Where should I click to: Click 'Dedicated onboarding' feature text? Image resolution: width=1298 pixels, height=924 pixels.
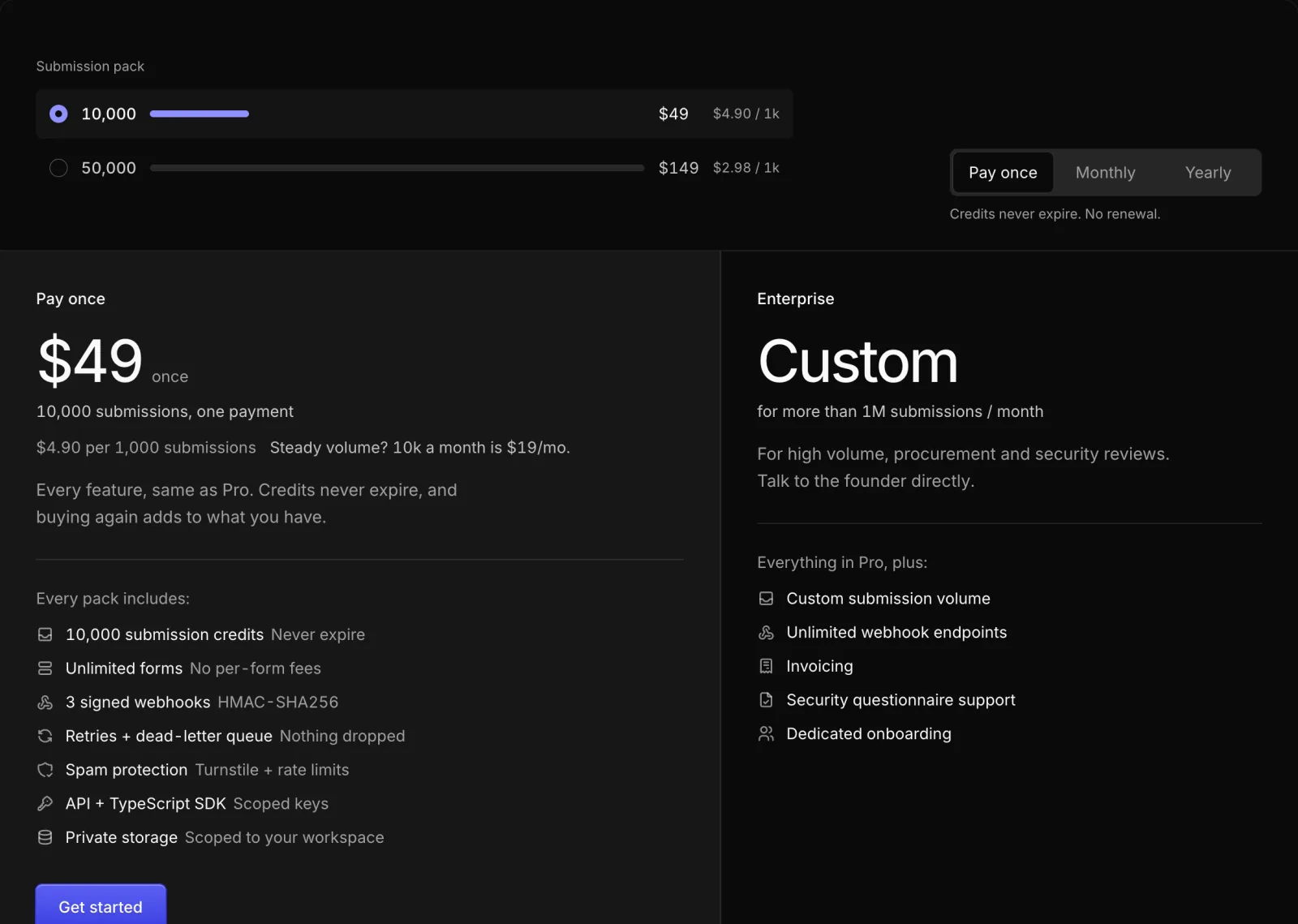(869, 734)
